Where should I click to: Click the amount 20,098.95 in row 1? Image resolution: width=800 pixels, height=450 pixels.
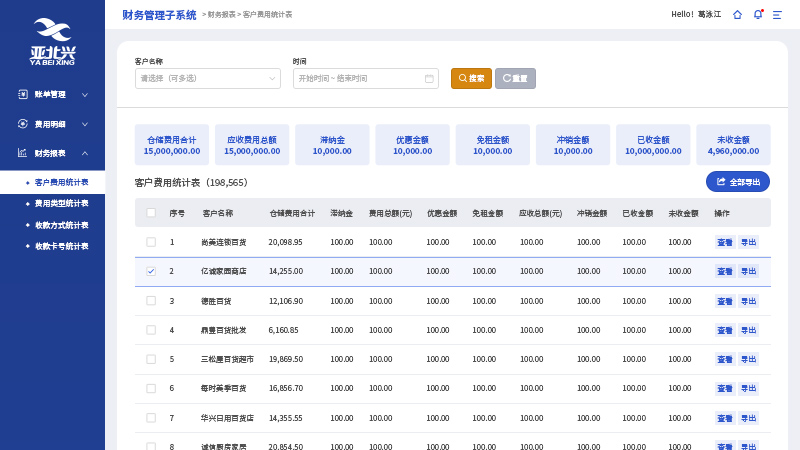click(285, 242)
